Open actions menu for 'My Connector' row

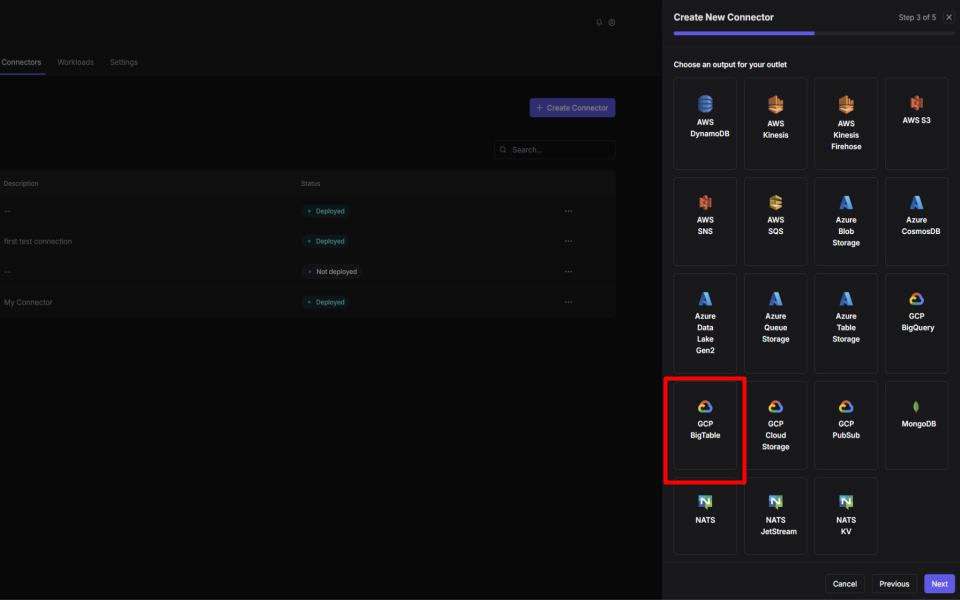pos(568,302)
